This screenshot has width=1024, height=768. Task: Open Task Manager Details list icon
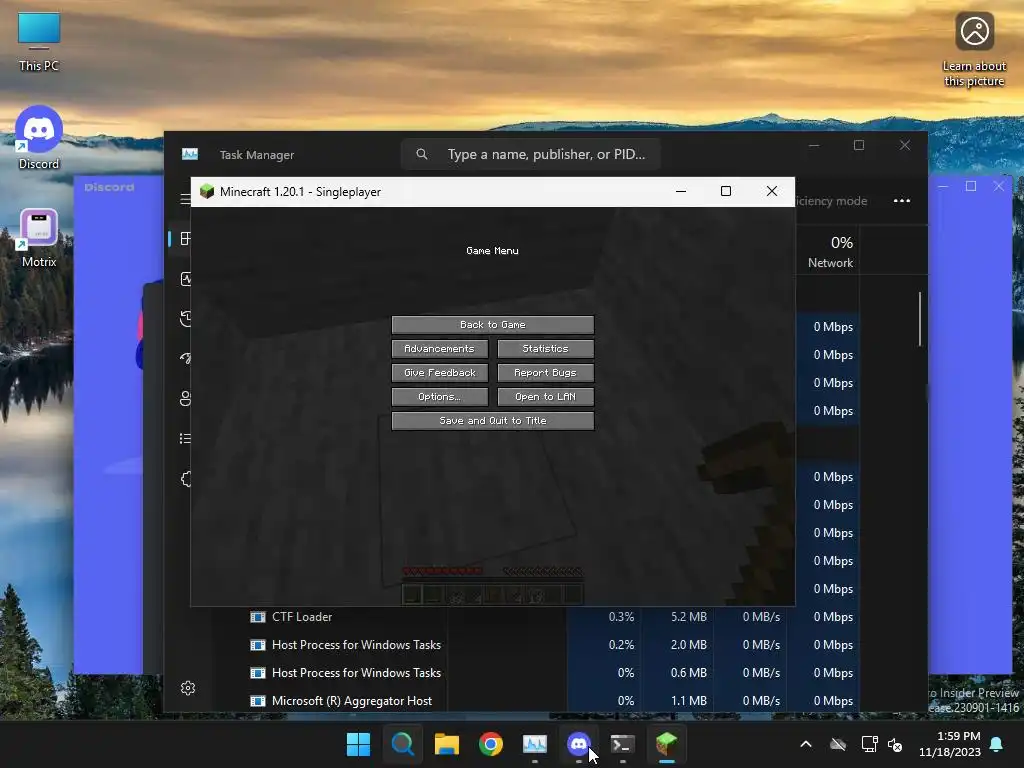pyautogui.click(x=185, y=439)
